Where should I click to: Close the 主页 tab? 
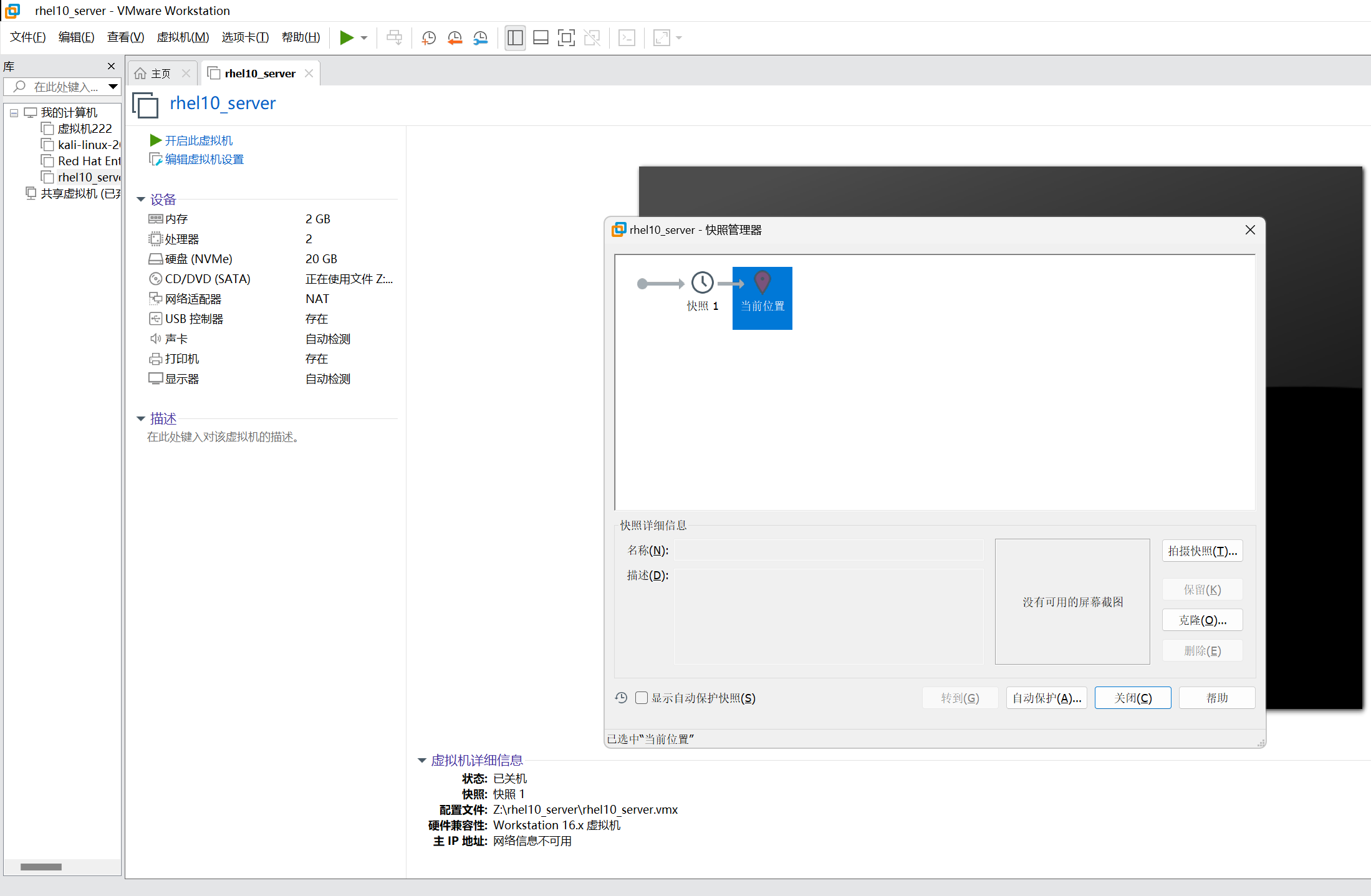pos(186,74)
